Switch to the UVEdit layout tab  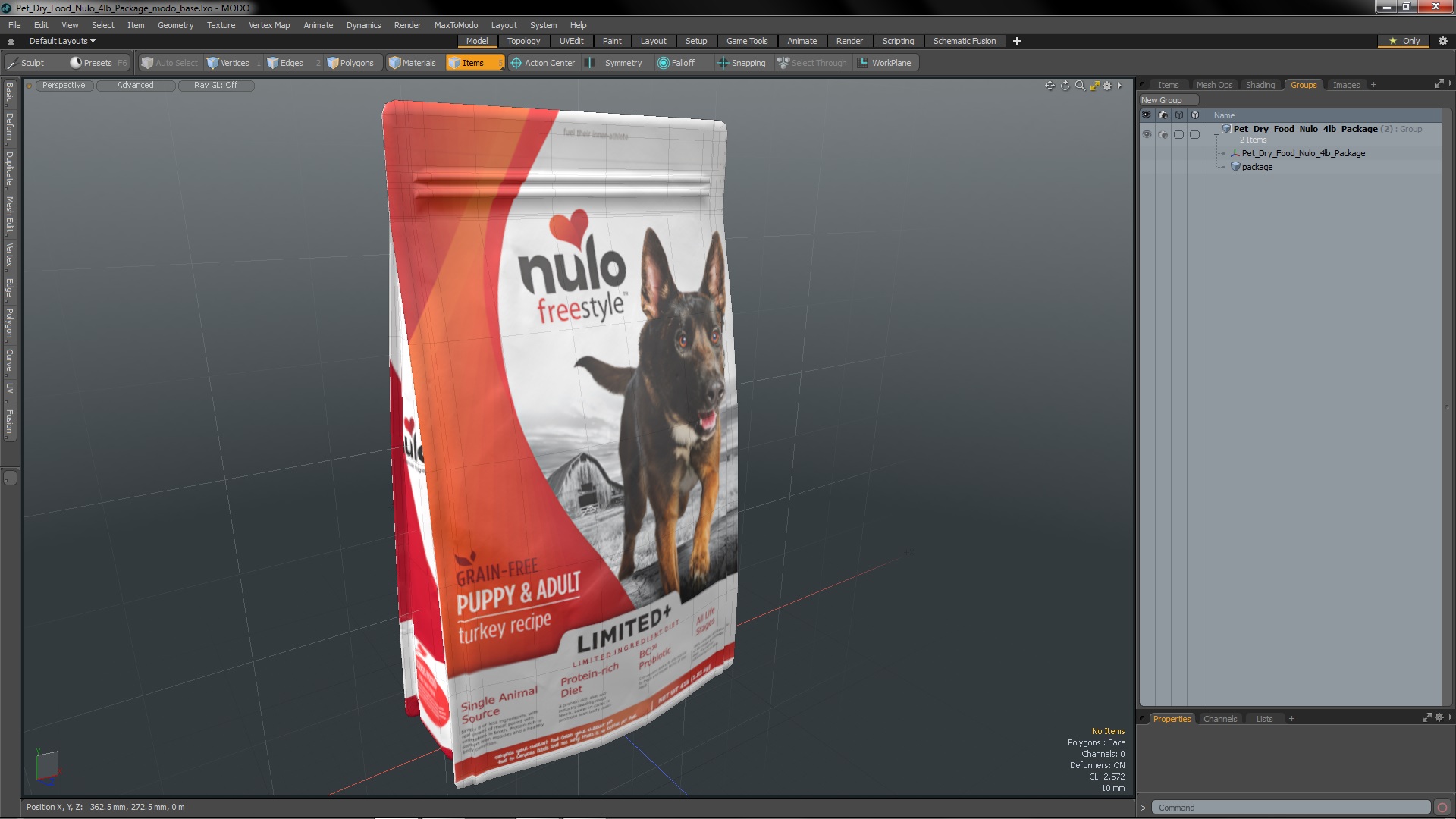571,41
